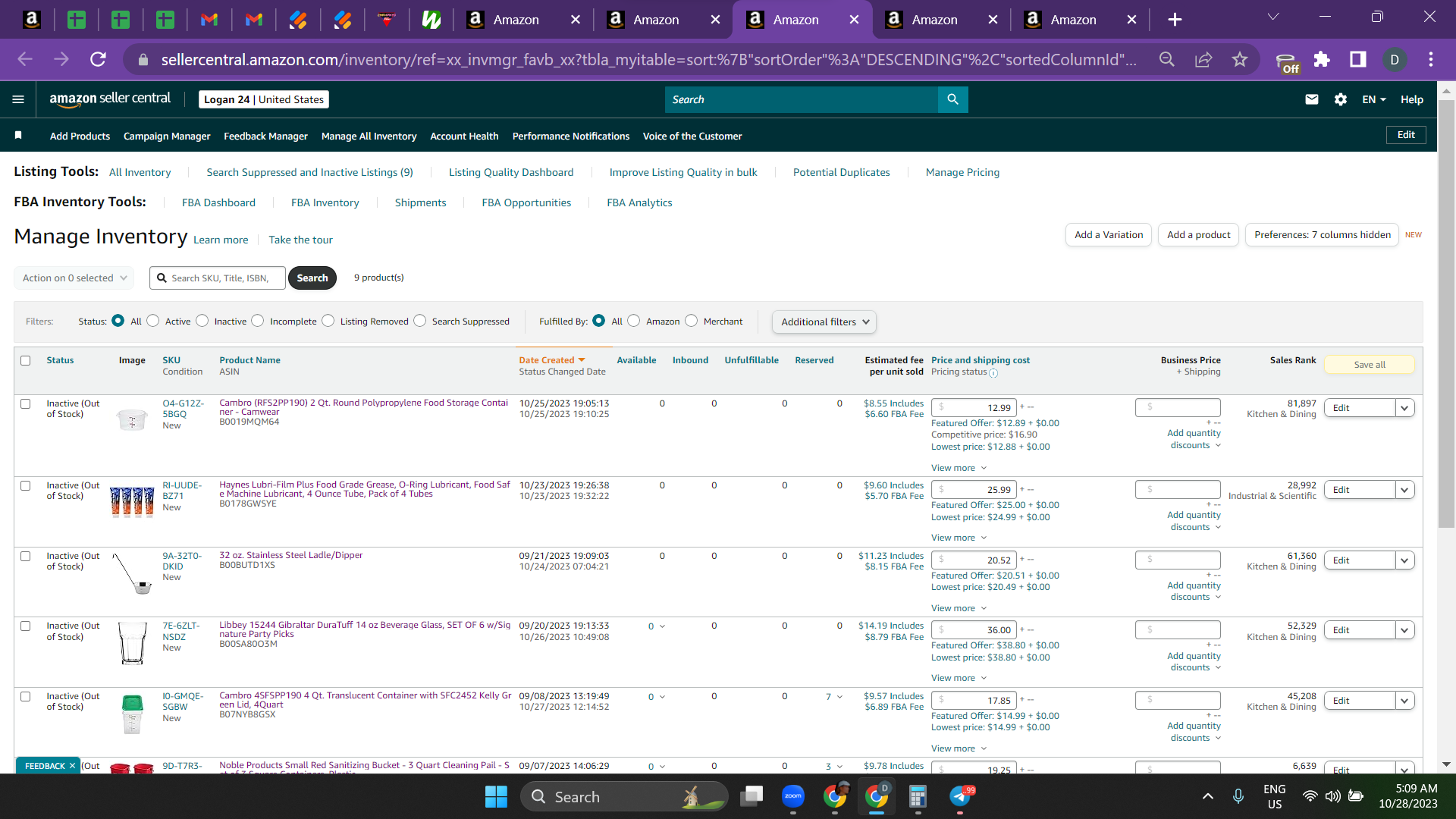Open Performance Notifications in the navigation bar
This screenshot has width=1456, height=819.
(571, 136)
